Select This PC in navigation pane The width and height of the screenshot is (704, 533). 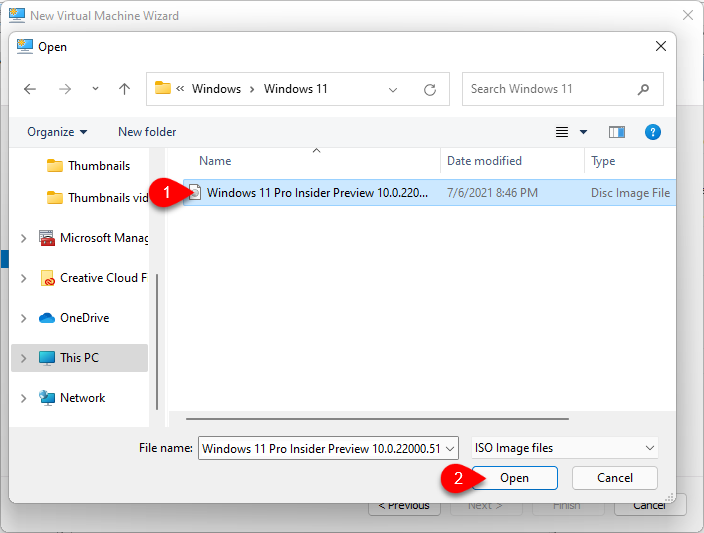(x=79, y=358)
